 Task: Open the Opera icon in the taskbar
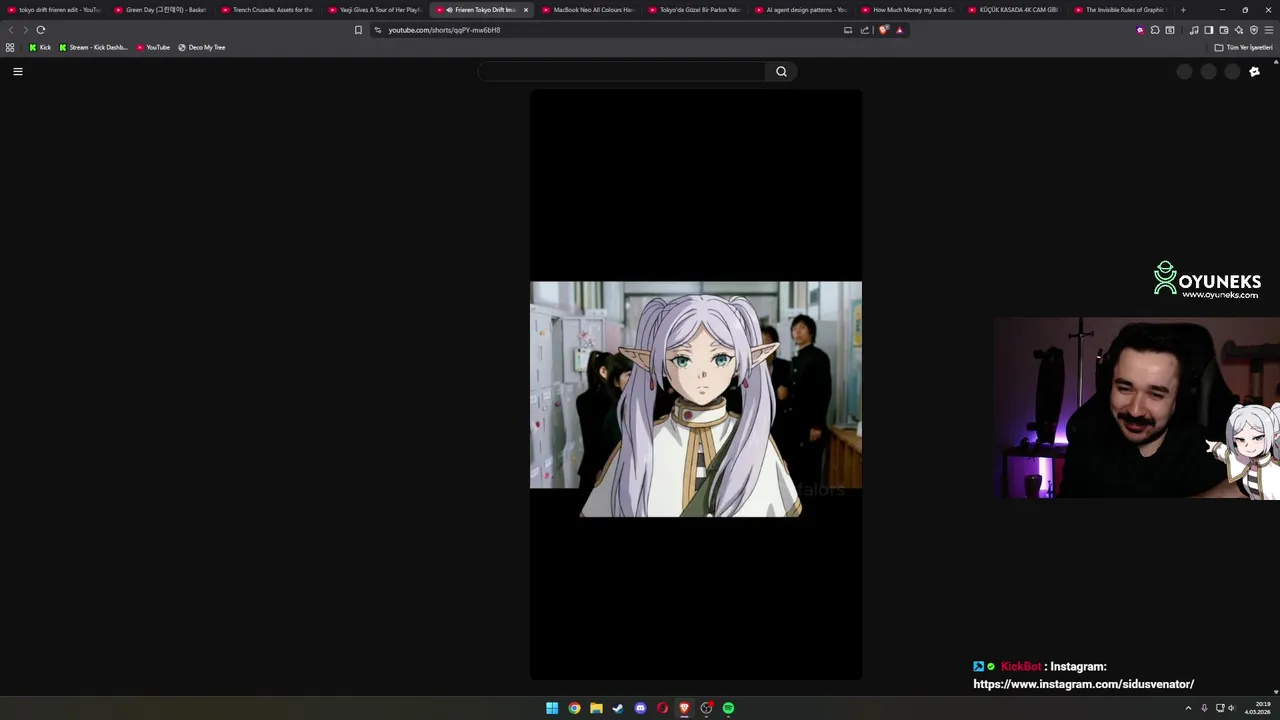662,708
